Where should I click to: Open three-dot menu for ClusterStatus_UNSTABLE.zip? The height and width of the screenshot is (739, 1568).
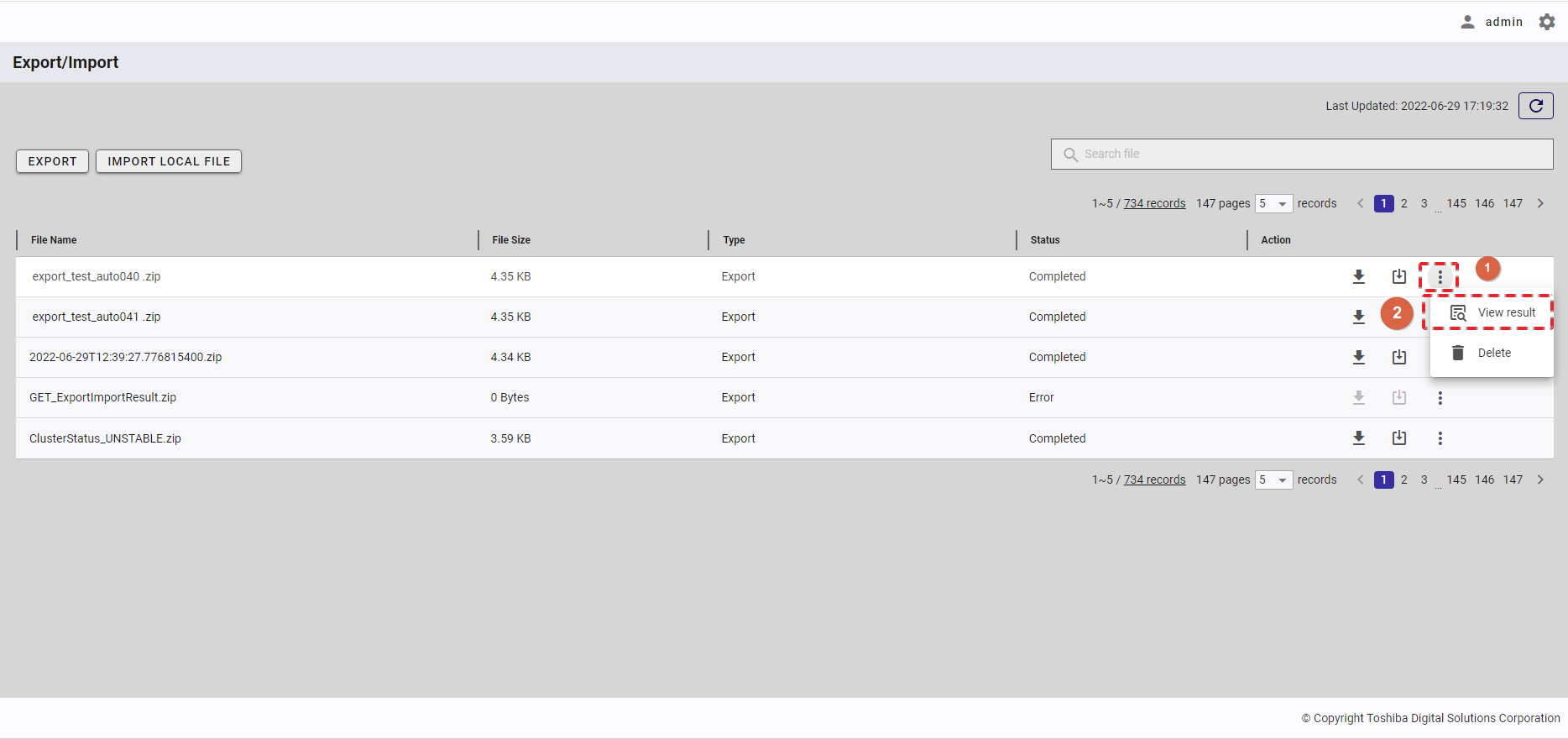click(1440, 438)
